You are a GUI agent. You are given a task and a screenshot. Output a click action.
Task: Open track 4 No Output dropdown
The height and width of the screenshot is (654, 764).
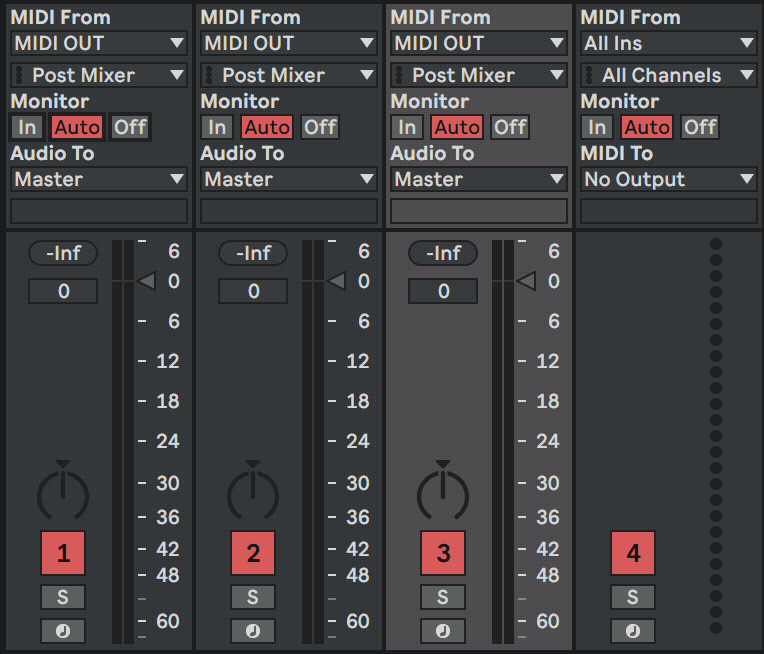tap(669, 179)
